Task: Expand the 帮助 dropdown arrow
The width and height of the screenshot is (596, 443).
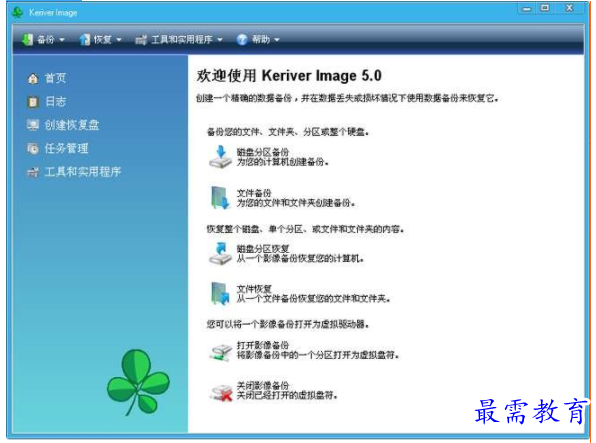Action: [276, 40]
